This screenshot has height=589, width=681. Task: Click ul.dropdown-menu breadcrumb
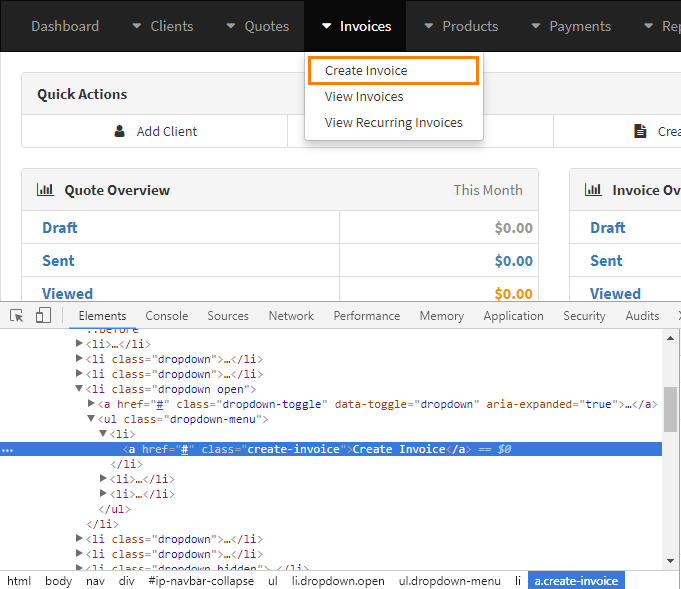point(450,581)
